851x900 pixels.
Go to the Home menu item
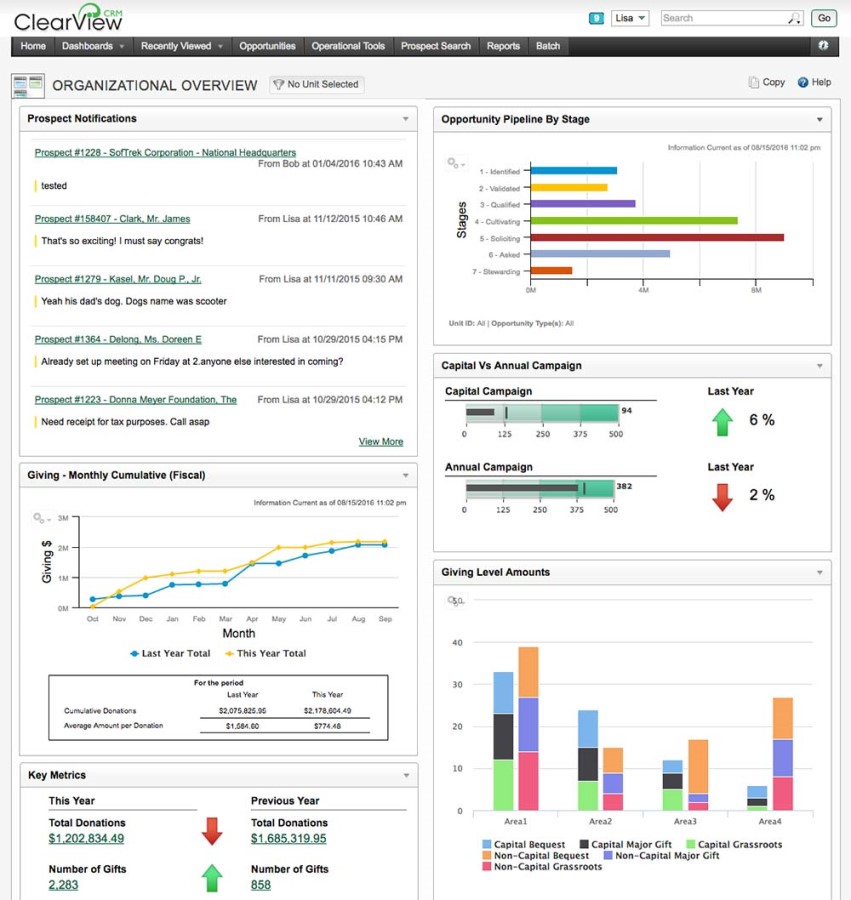pyautogui.click(x=33, y=45)
